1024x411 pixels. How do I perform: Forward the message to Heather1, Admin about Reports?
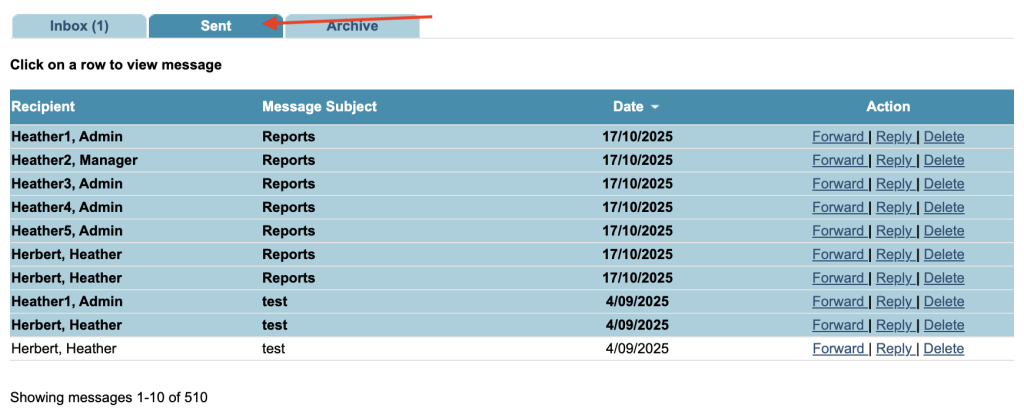838,137
